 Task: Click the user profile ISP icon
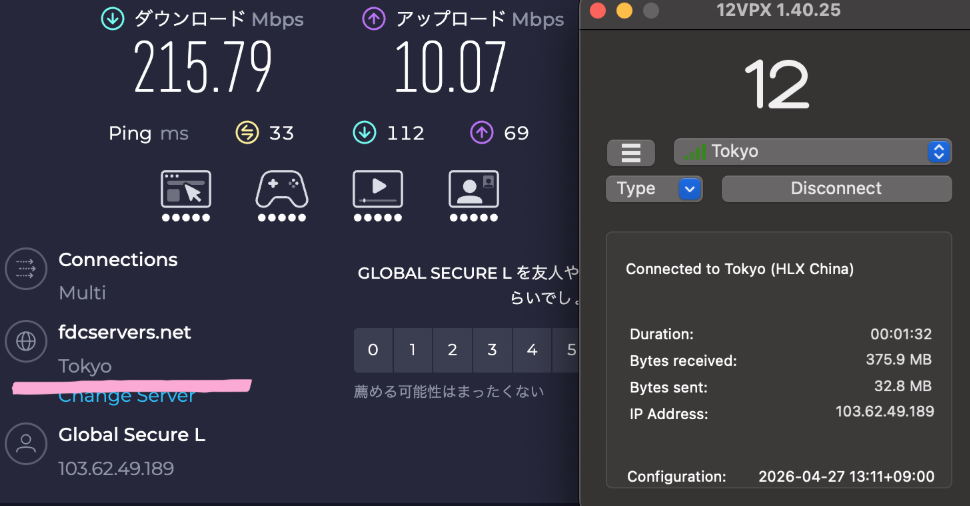[x=26, y=443]
